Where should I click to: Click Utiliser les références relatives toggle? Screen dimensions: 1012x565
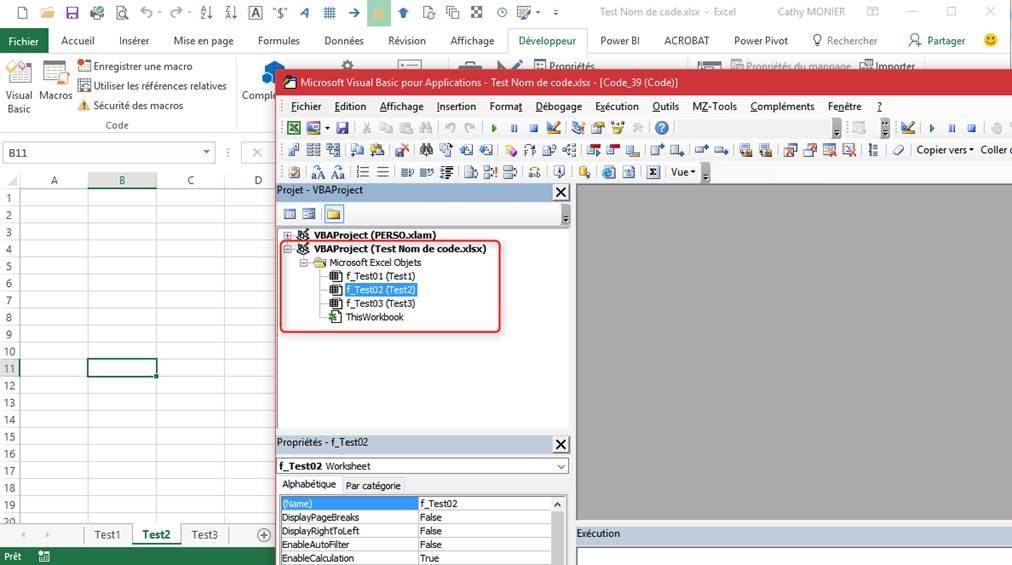tap(152, 85)
